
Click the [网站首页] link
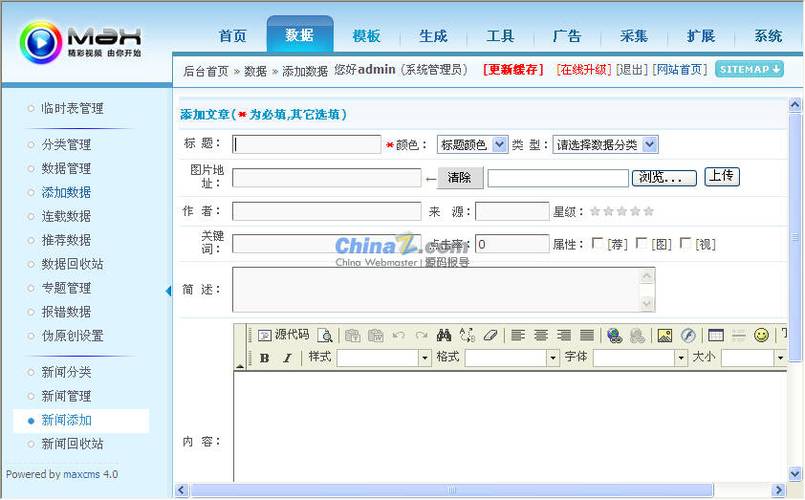pos(680,69)
